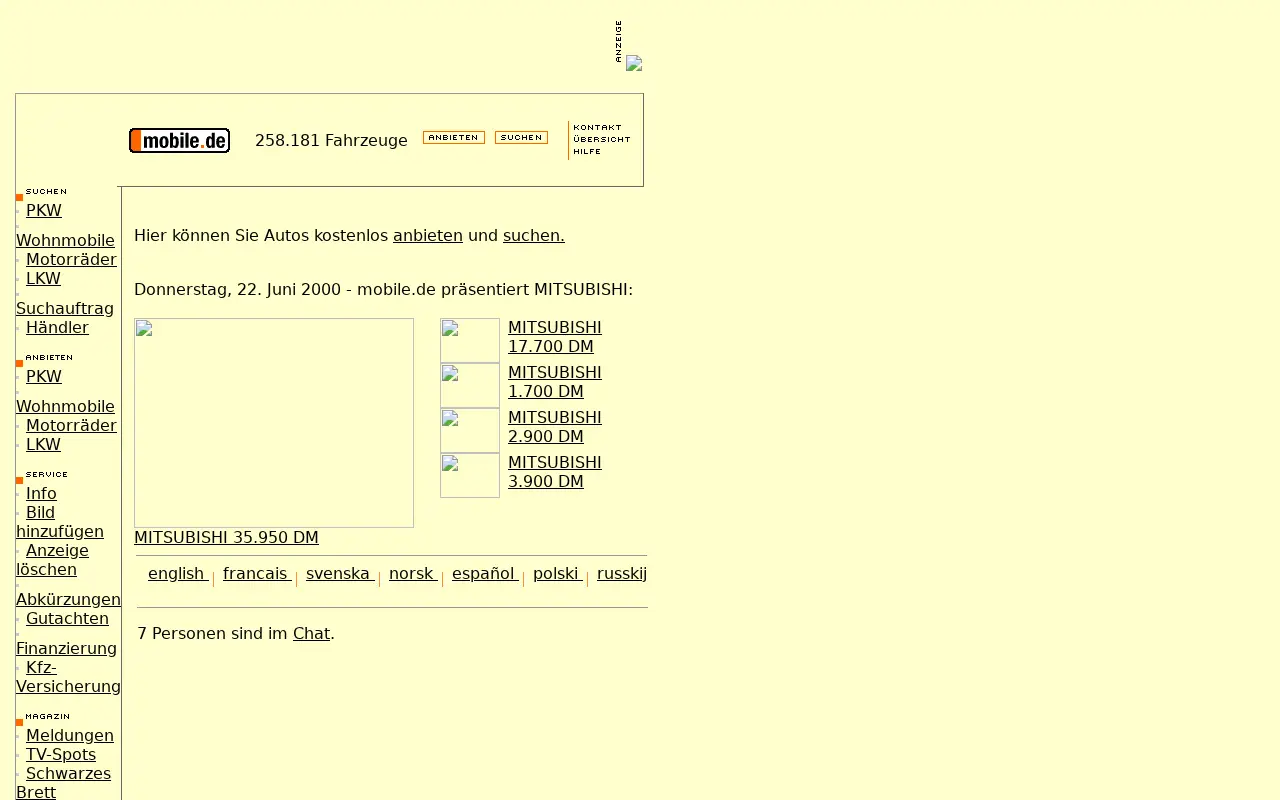Image resolution: width=1280 pixels, height=800 pixels.
Task: Open Bild hinzufügen in the sidebar
Action: (60, 522)
